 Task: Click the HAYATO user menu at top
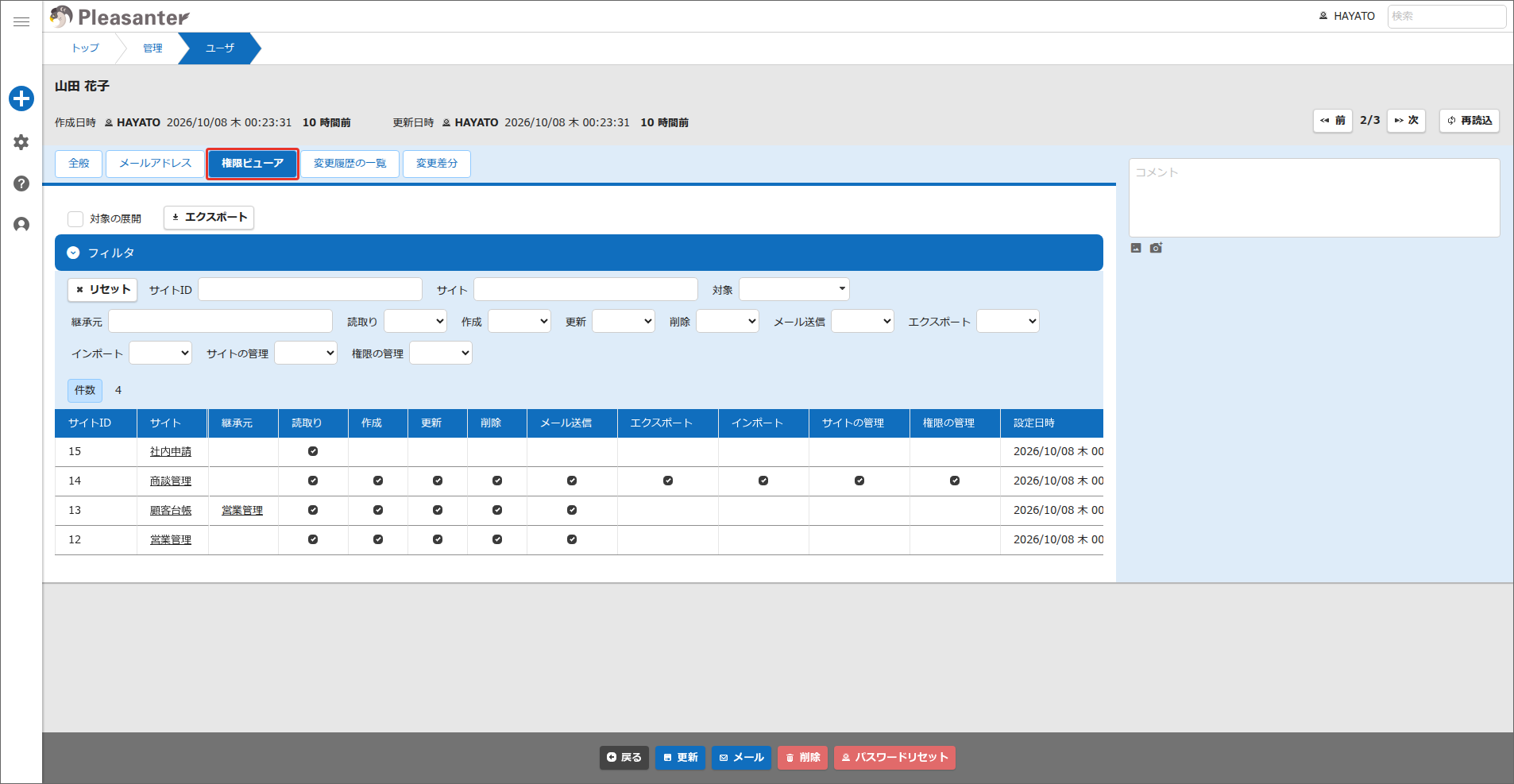(x=1347, y=16)
